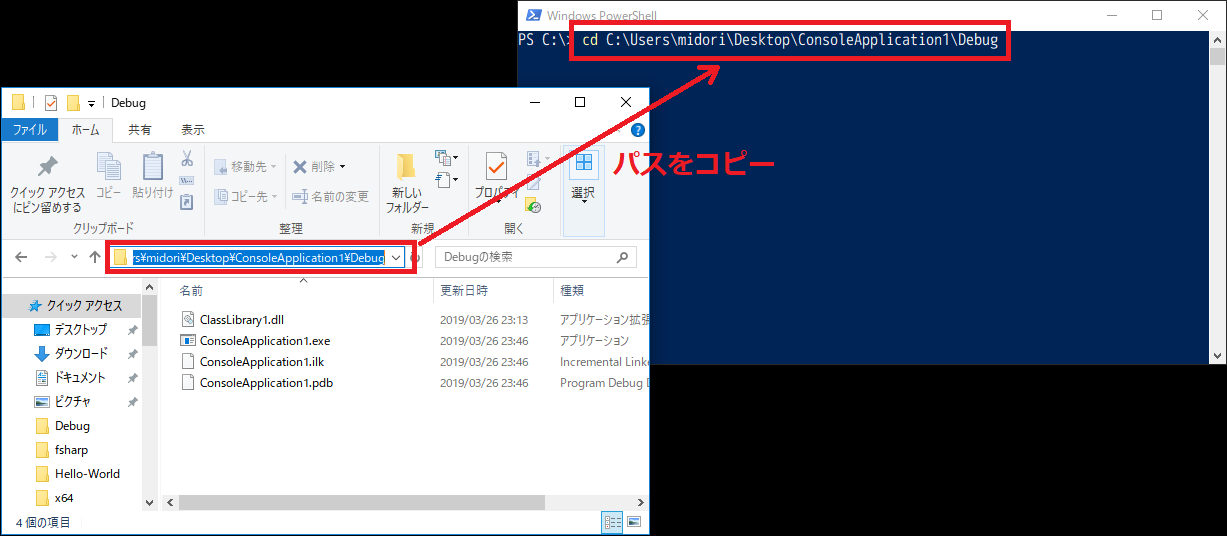Click the paste shortcut icon in clipboard group
The image size is (1227, 536).
pos(187,202)
